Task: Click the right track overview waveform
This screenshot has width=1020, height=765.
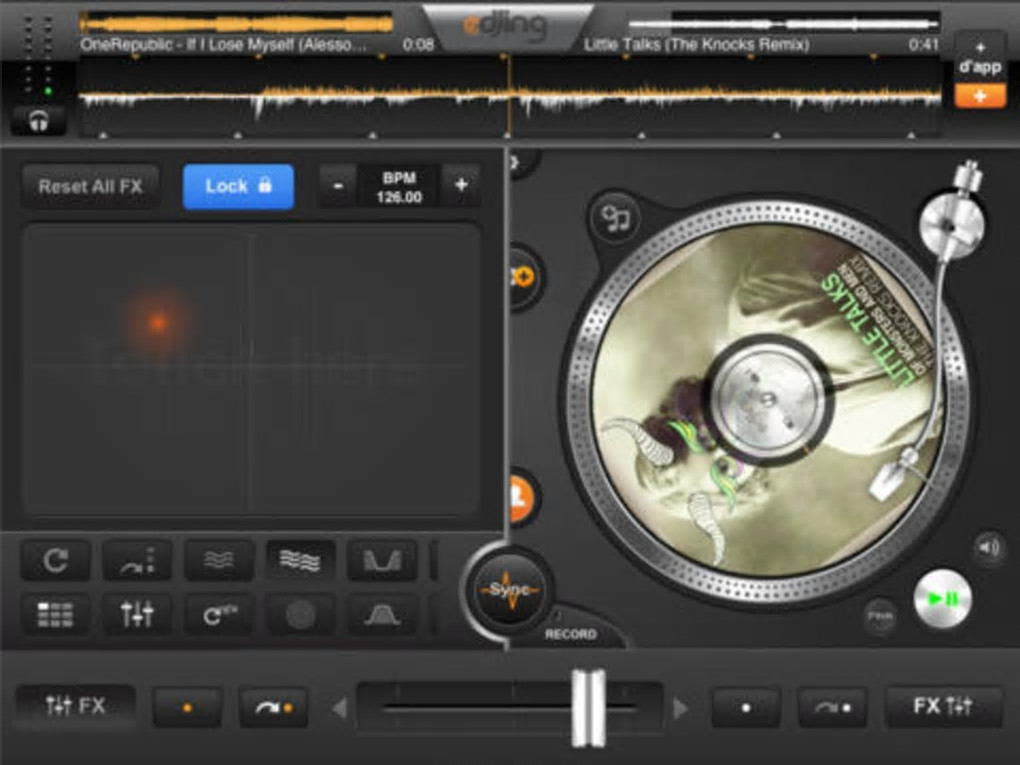Action: [x=784, y=24]
